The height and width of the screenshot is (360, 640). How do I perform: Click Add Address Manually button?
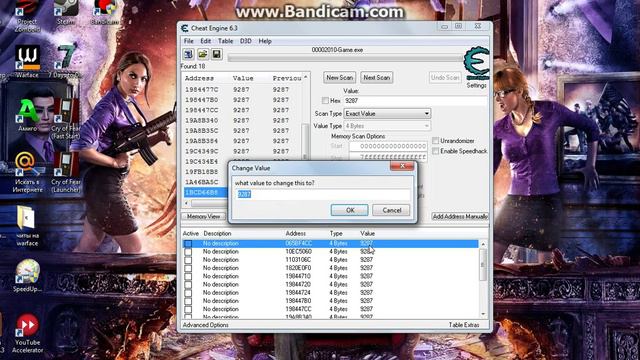(x=460, y=217)
